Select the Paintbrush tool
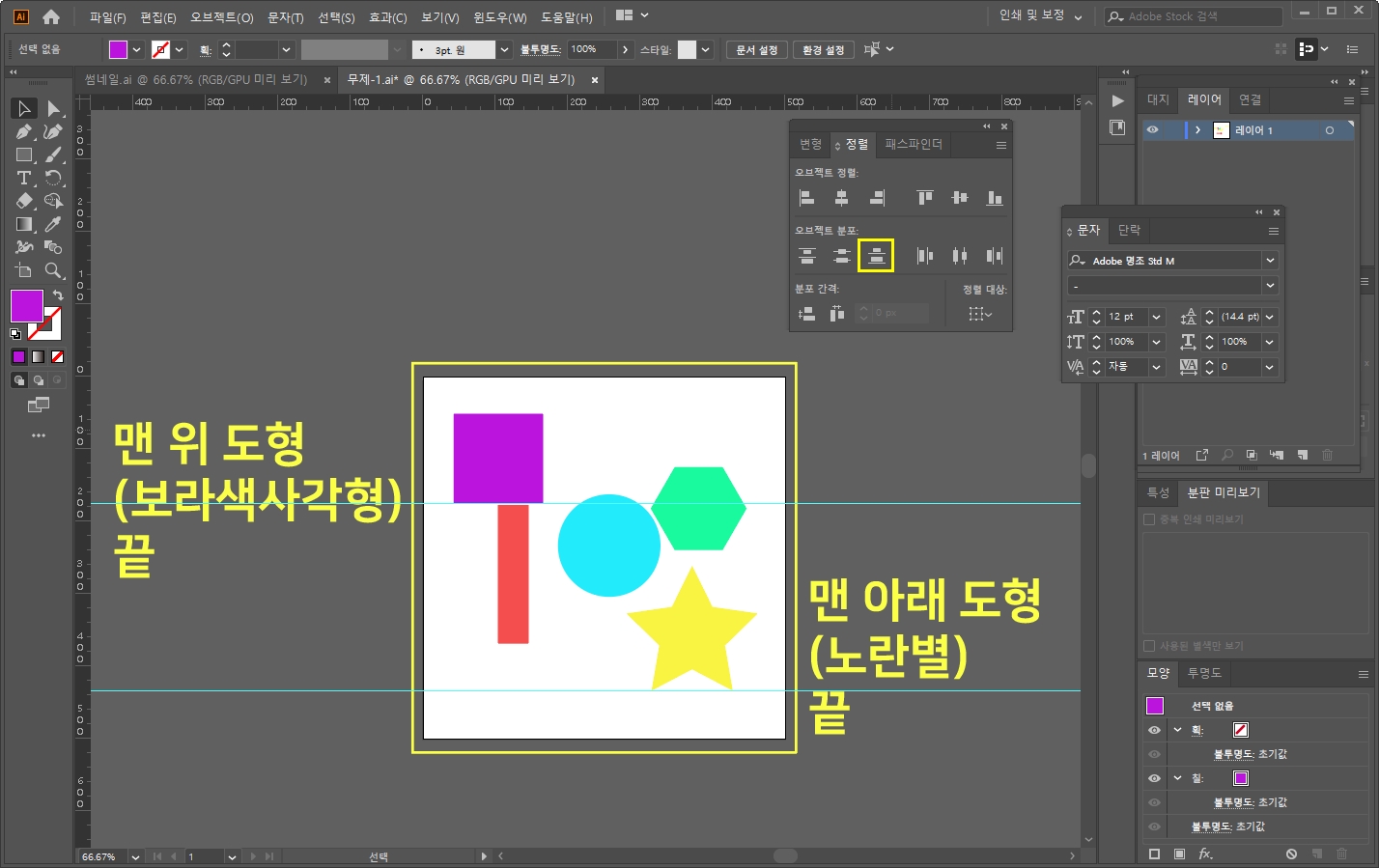1379x868 pixels. [53, 154]
